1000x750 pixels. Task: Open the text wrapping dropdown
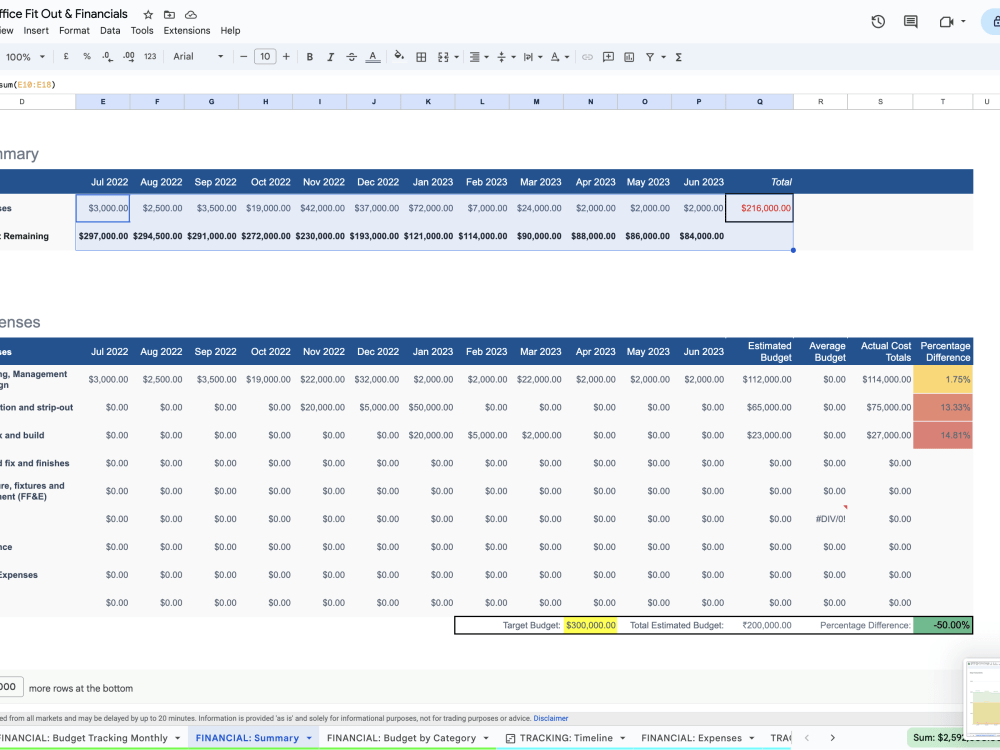click(541, 56)
